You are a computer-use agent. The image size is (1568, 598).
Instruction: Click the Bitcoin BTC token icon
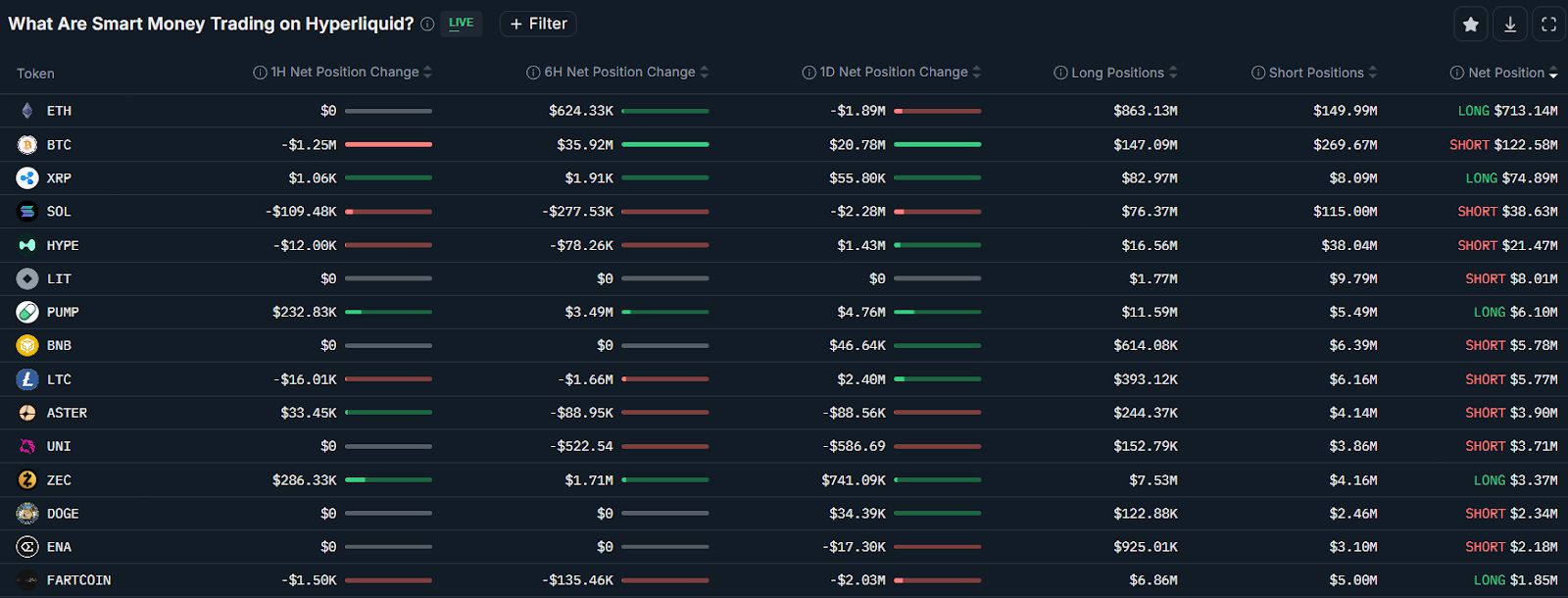click(27, 145)
